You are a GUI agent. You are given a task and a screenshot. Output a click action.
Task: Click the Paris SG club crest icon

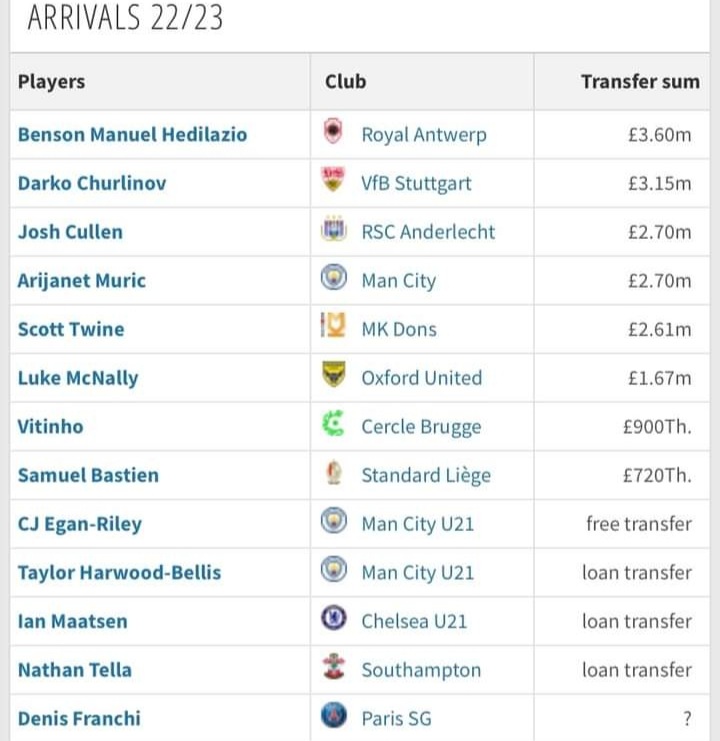[x=334, y=717]
